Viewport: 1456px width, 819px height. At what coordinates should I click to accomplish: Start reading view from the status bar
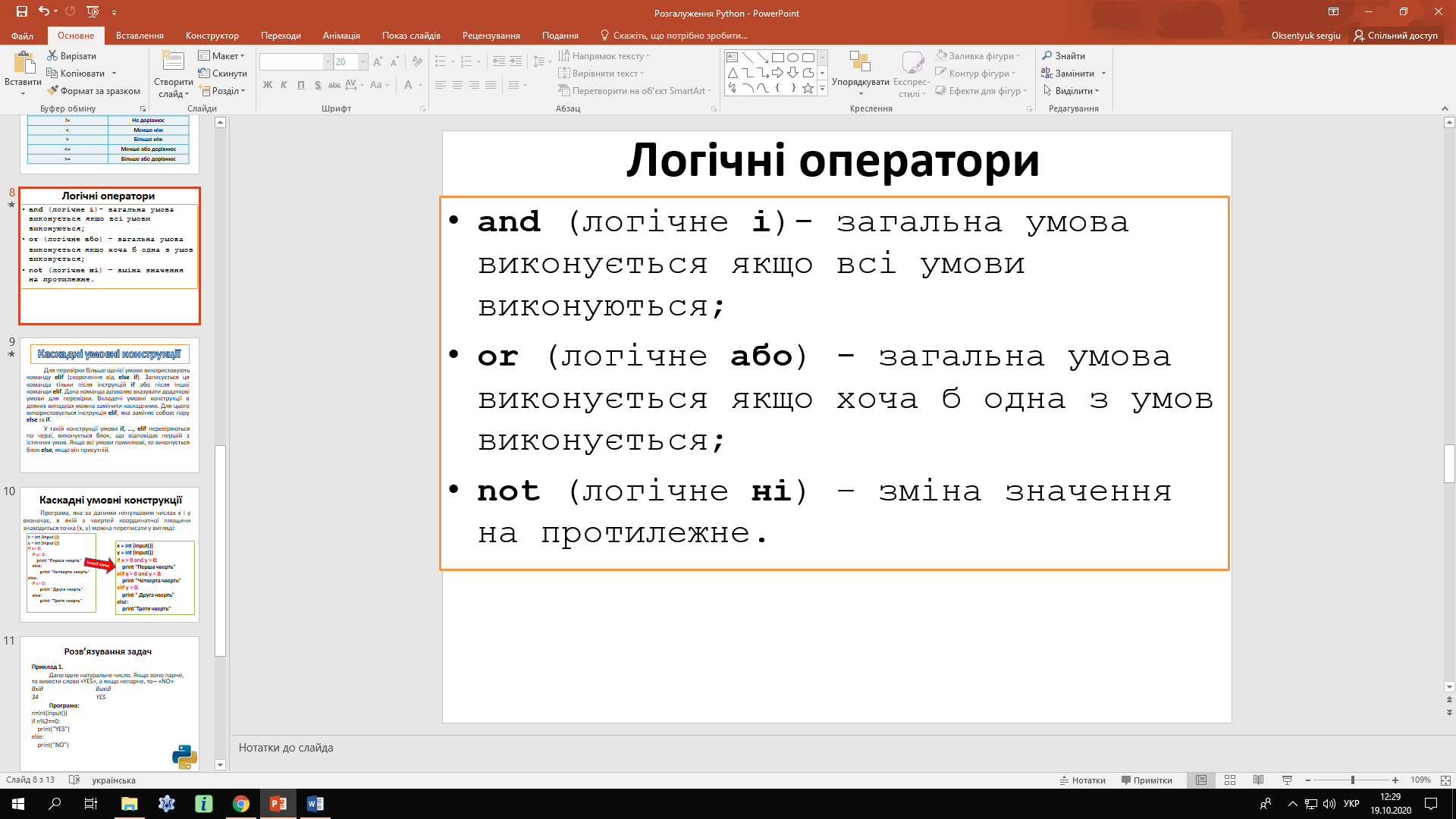tap(1258, 780)
